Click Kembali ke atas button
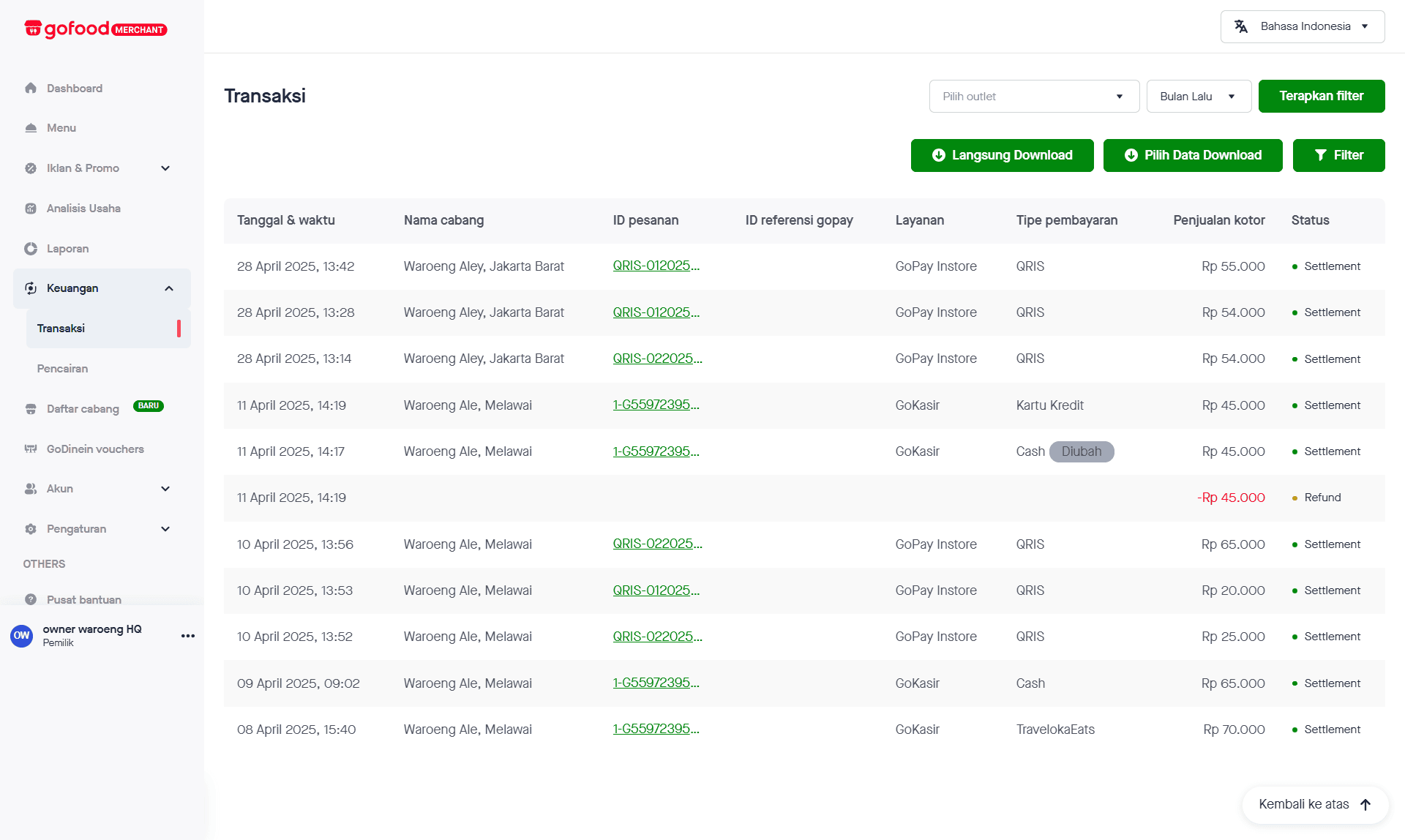 pos(1316,804)
